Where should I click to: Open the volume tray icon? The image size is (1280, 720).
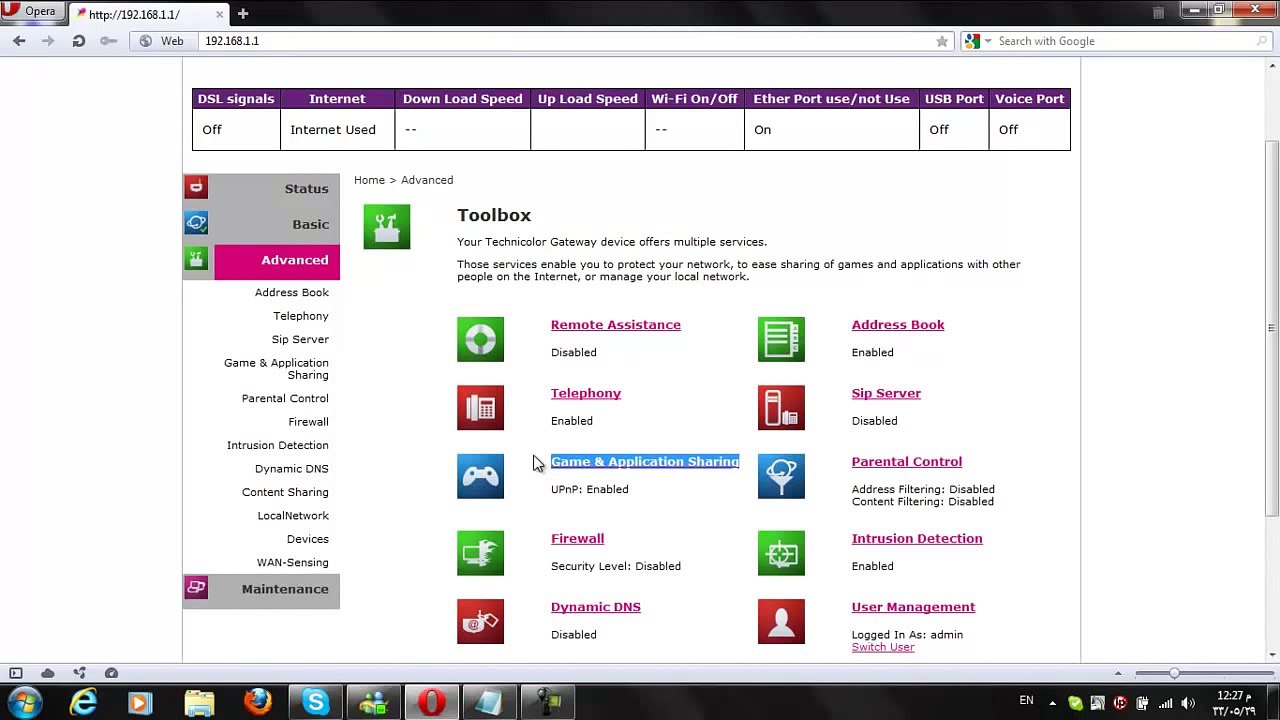[x=1189, y=702]
